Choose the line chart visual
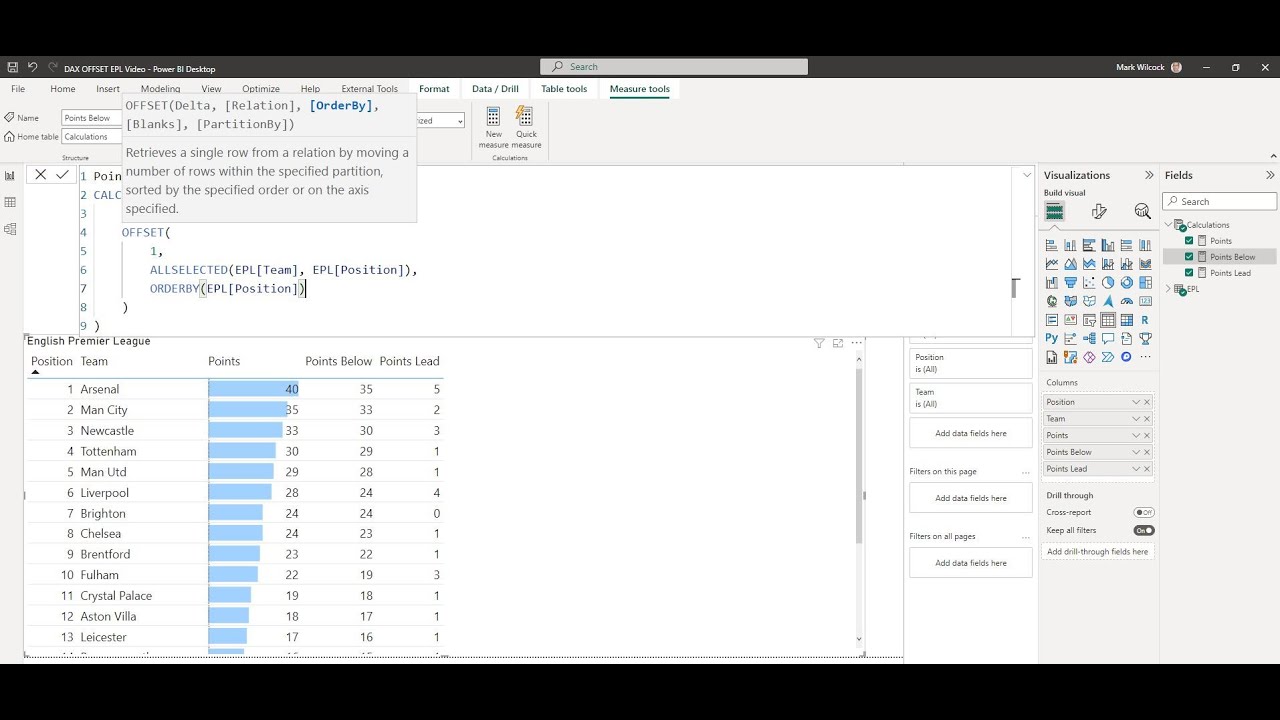 pyautogui.click(x=1052, y=264)
